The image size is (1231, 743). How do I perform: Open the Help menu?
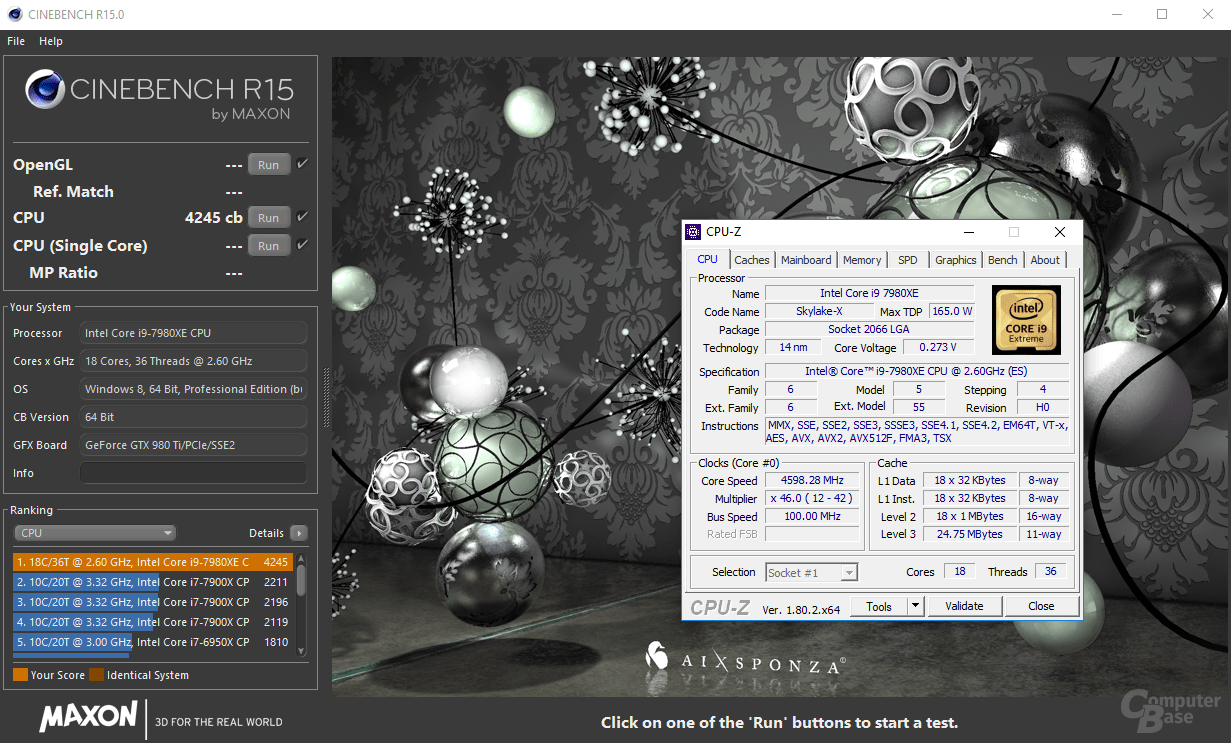point(51,41)
